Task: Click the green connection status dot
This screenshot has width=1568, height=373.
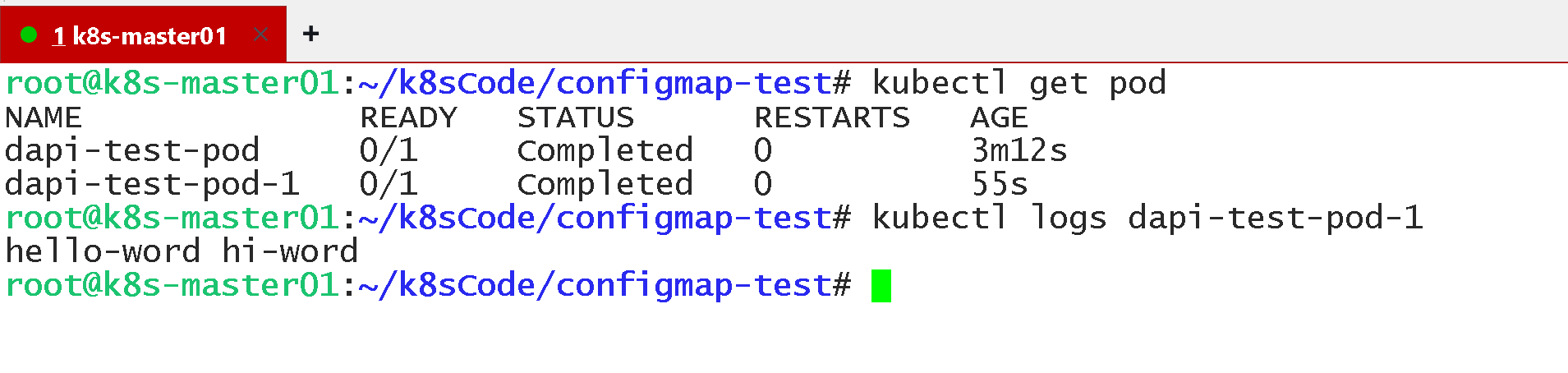Action: pos(29,35)
